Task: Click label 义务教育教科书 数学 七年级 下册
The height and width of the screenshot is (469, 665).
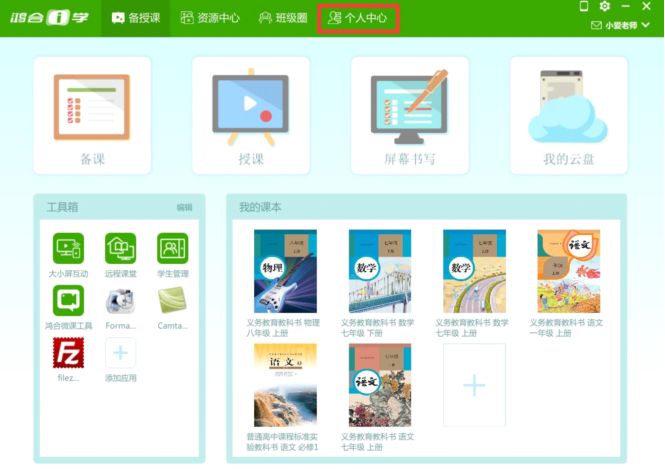Action: (377, 328)
